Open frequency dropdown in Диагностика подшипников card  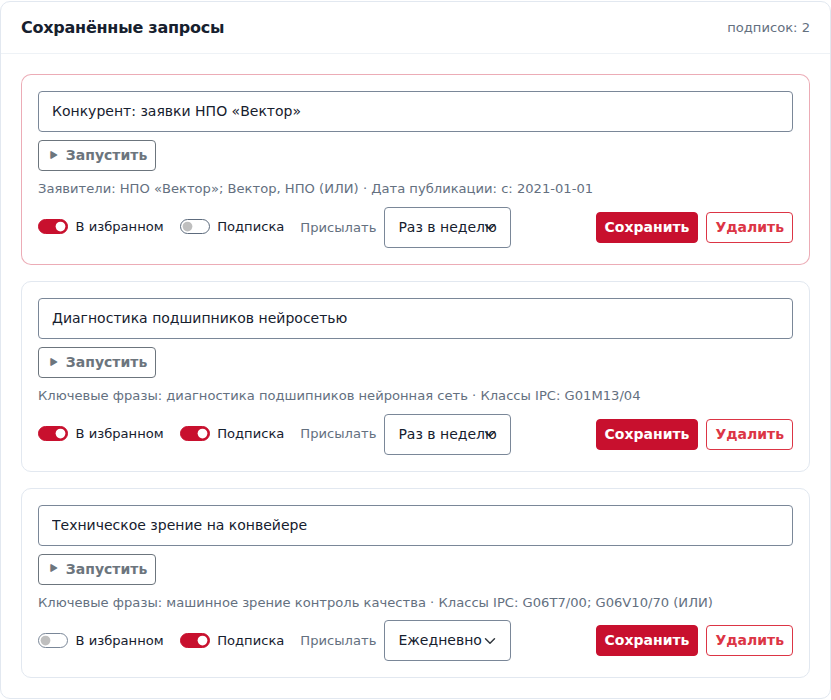tap(447, 435)
